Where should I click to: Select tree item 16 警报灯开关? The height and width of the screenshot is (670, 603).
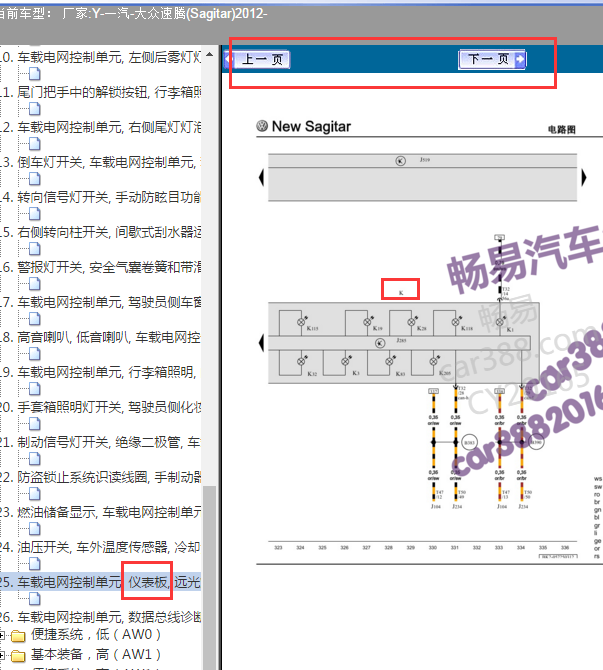pyautogui.click(x=100, y=267)
